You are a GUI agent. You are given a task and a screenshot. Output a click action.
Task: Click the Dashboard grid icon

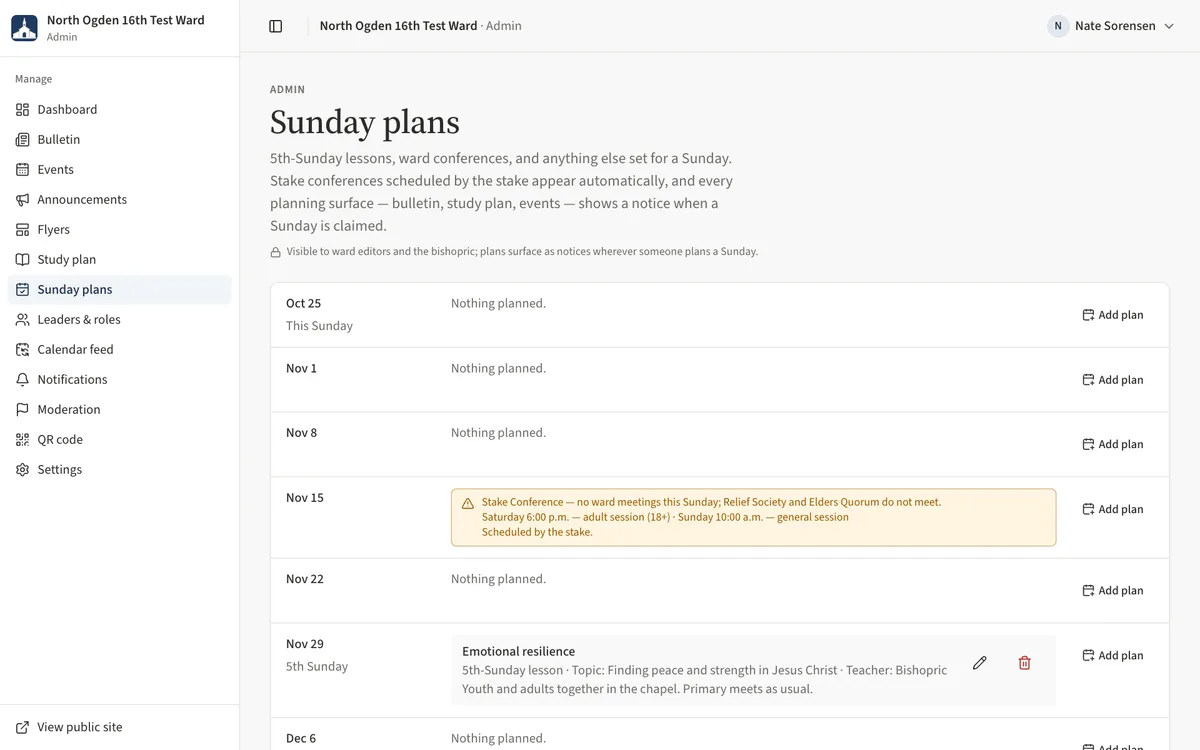pyautogui.click(x=23, y=110)
